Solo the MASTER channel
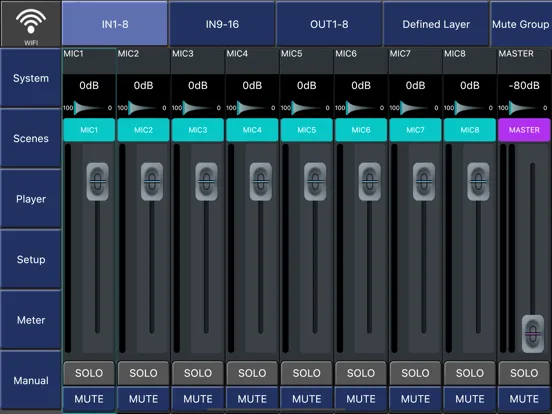 tap(524, 373)
